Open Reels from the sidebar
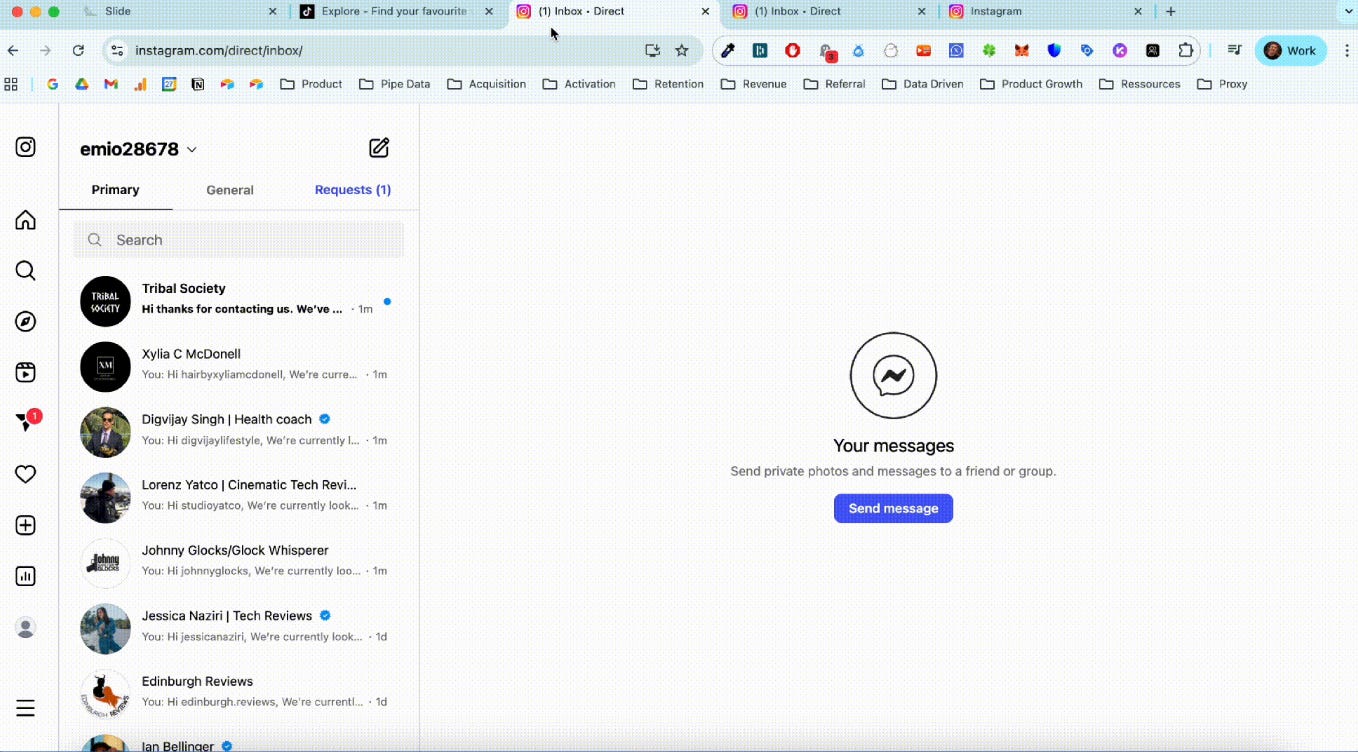Image resolution: width=1358 pixels, height=752 pixels. click(x=26, y=373)
